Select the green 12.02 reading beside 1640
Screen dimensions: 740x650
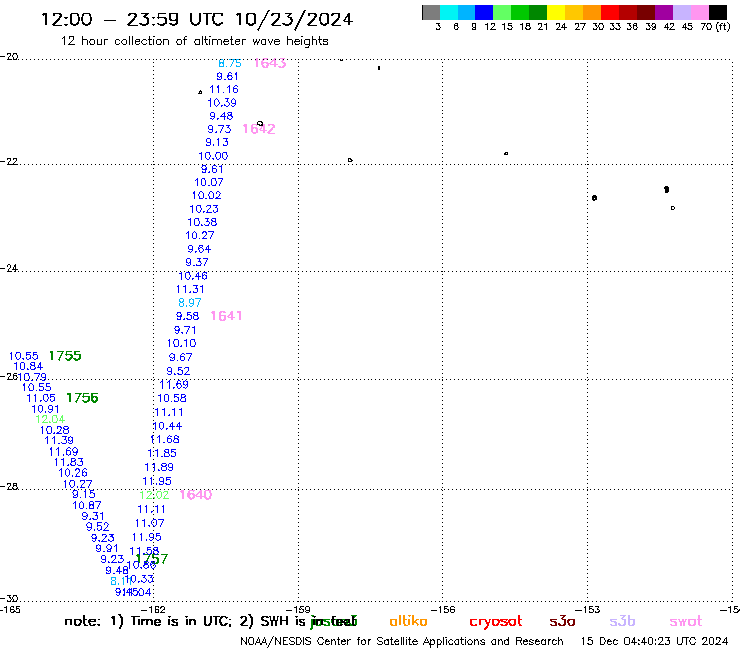tap(154, 495)
